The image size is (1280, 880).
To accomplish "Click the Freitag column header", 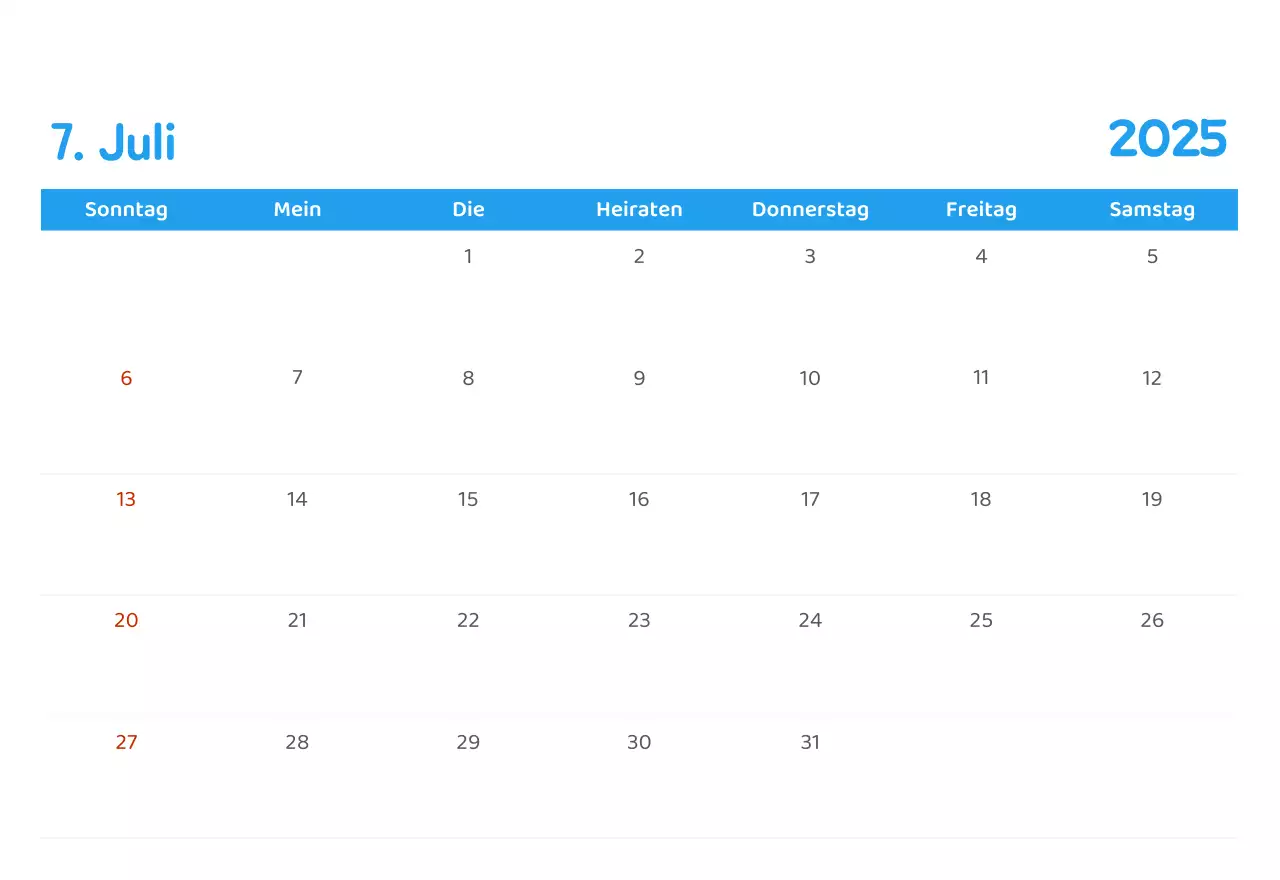I will (x=981, y=209).
